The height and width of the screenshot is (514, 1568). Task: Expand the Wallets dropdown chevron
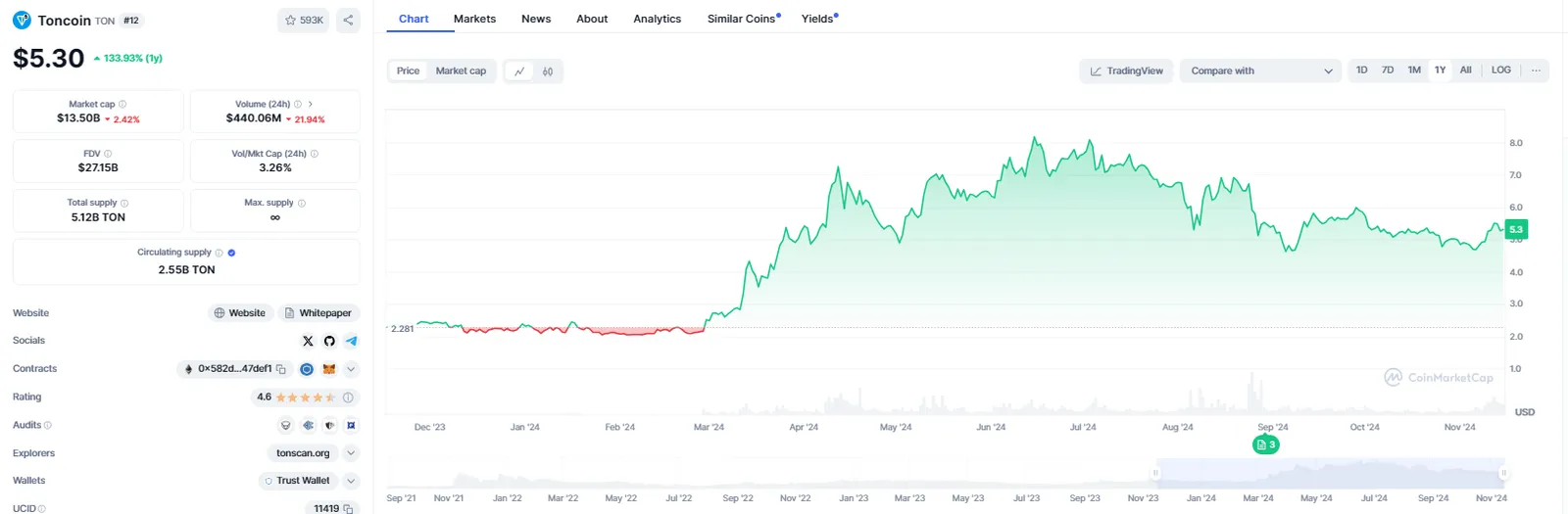[x=351, y=481]
